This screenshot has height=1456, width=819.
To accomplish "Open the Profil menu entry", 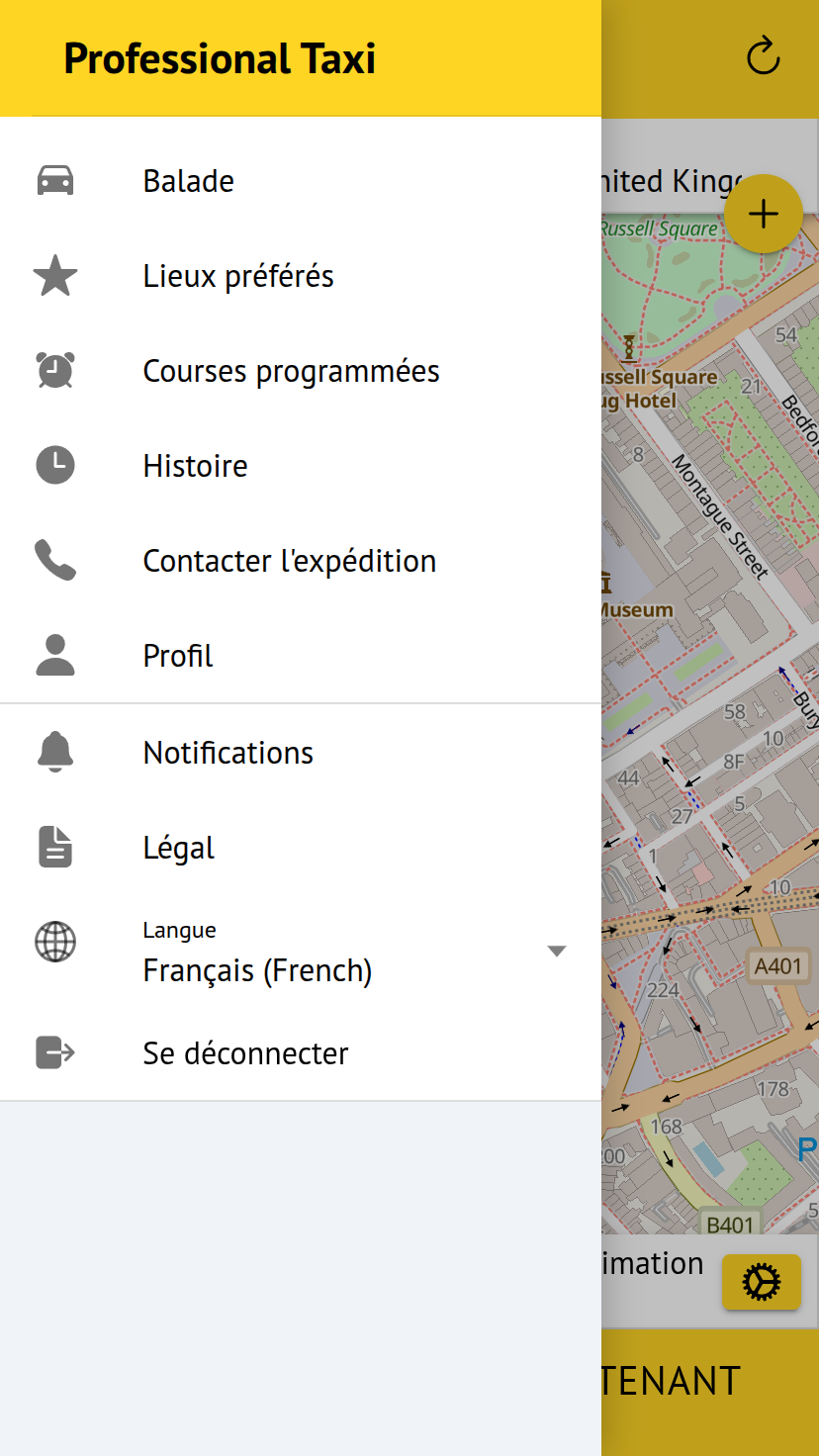I will point(178,656).
